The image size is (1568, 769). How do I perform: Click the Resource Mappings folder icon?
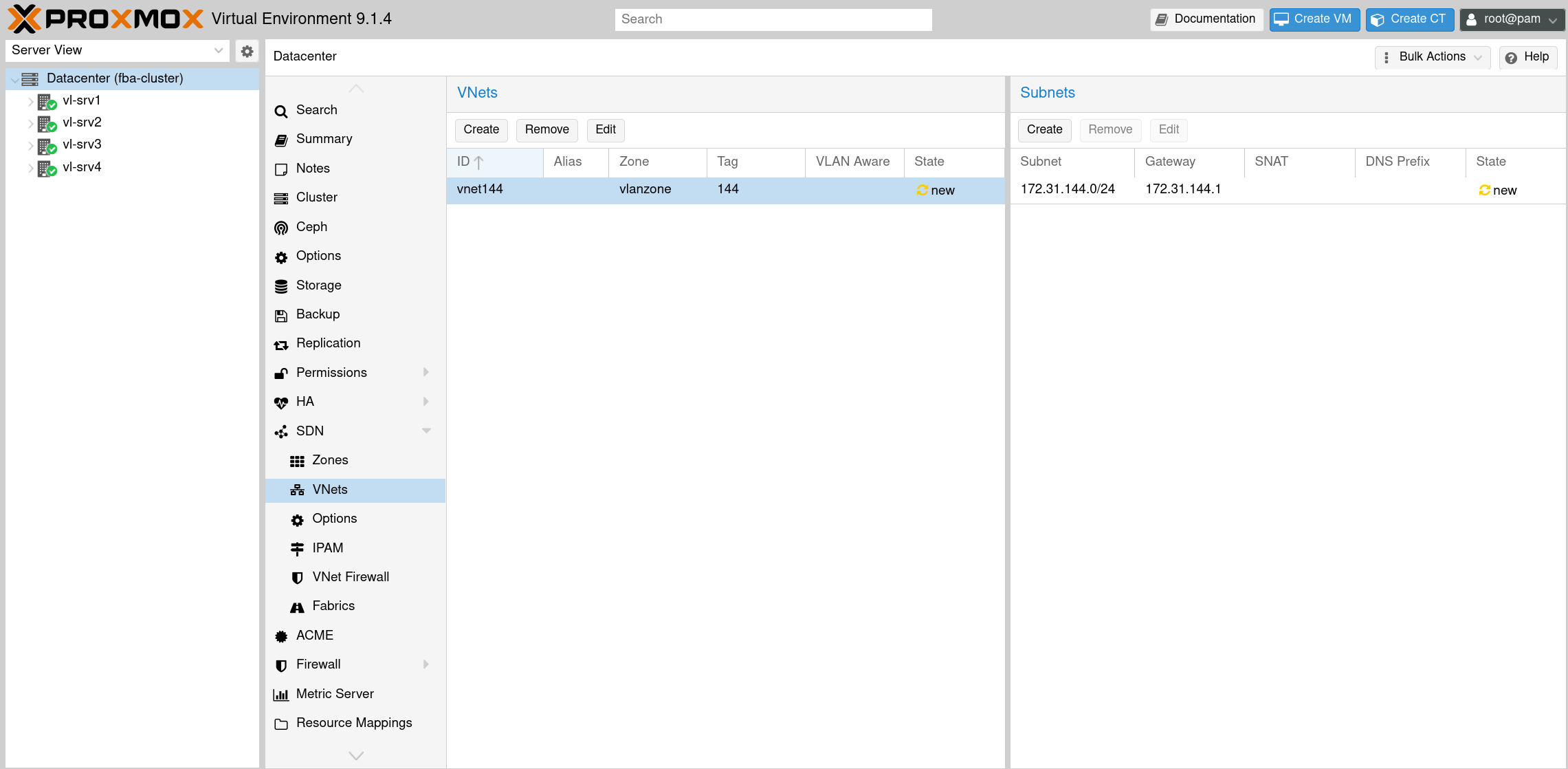(x=281, y=724)
